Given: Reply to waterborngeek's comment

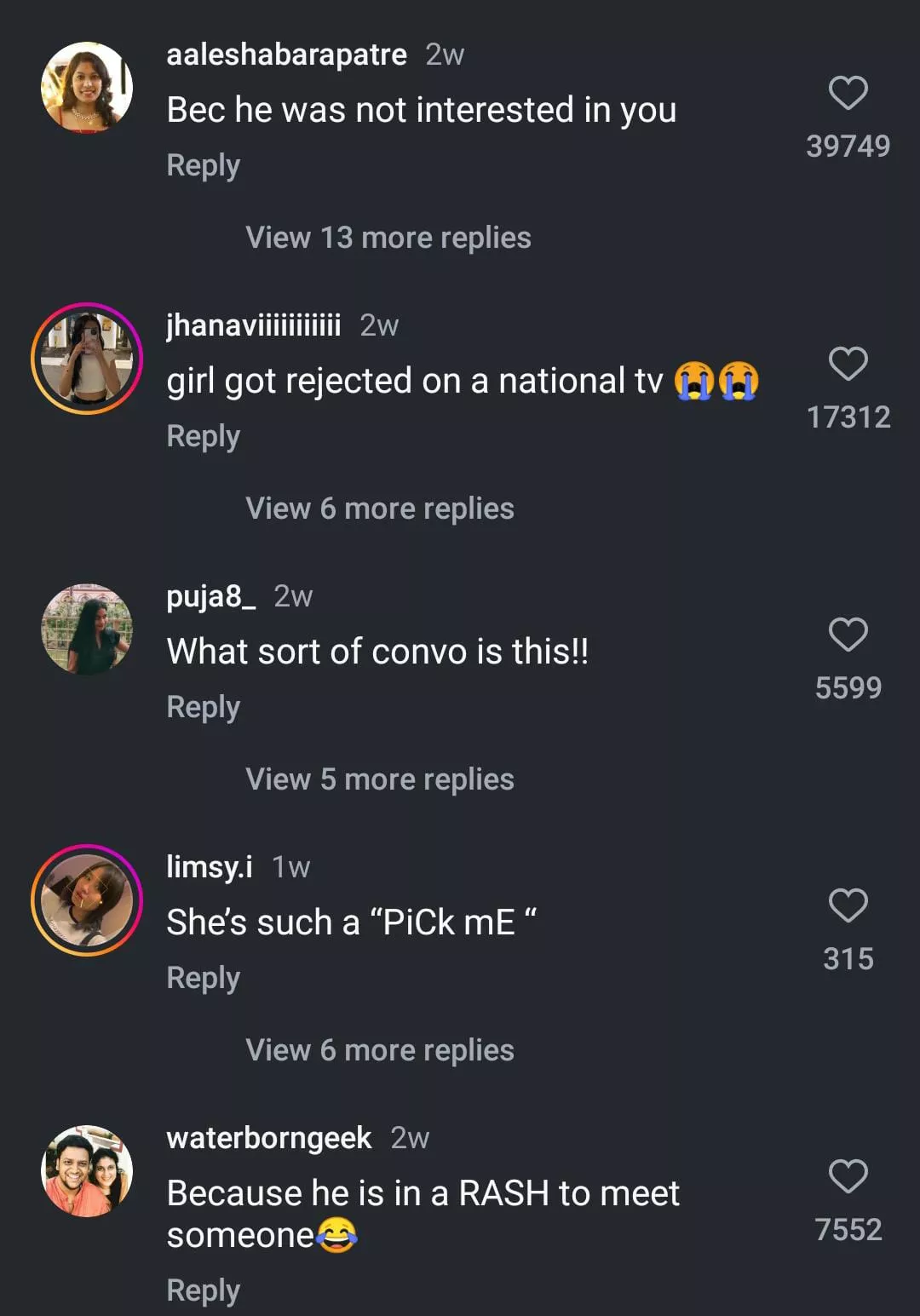Looking at the screenshot, I should pos(203,1290).
